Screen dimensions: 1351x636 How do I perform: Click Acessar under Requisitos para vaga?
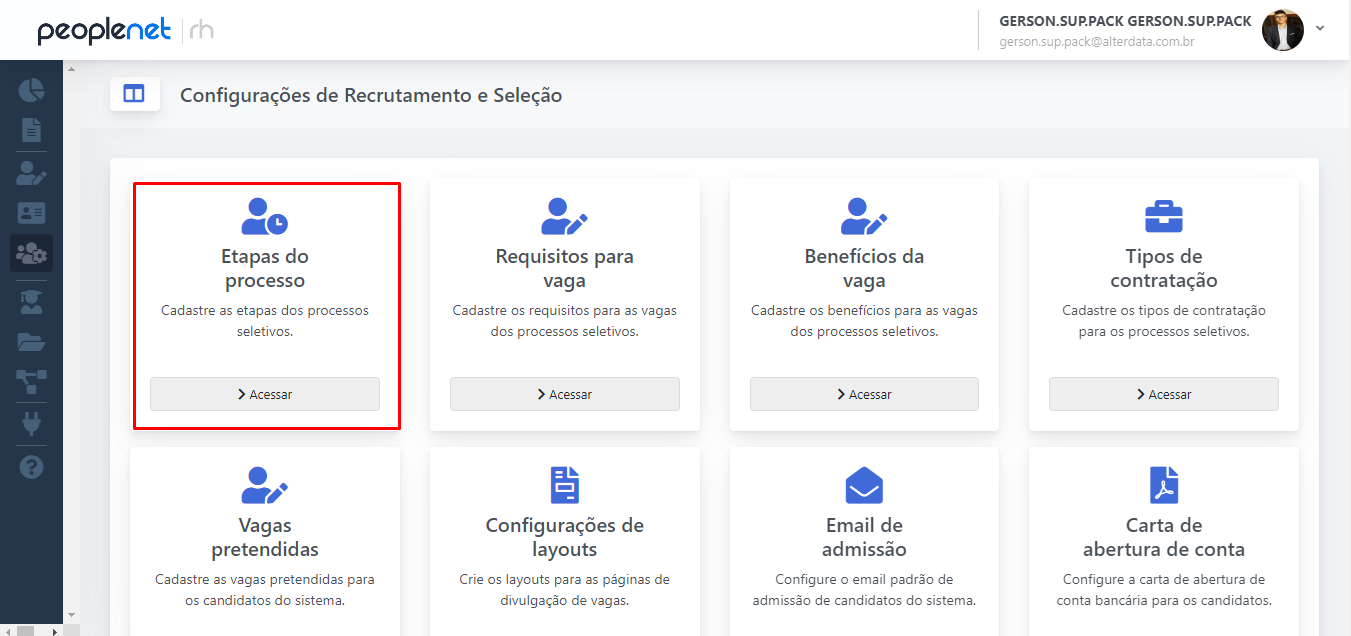click(x=564, y=394)
